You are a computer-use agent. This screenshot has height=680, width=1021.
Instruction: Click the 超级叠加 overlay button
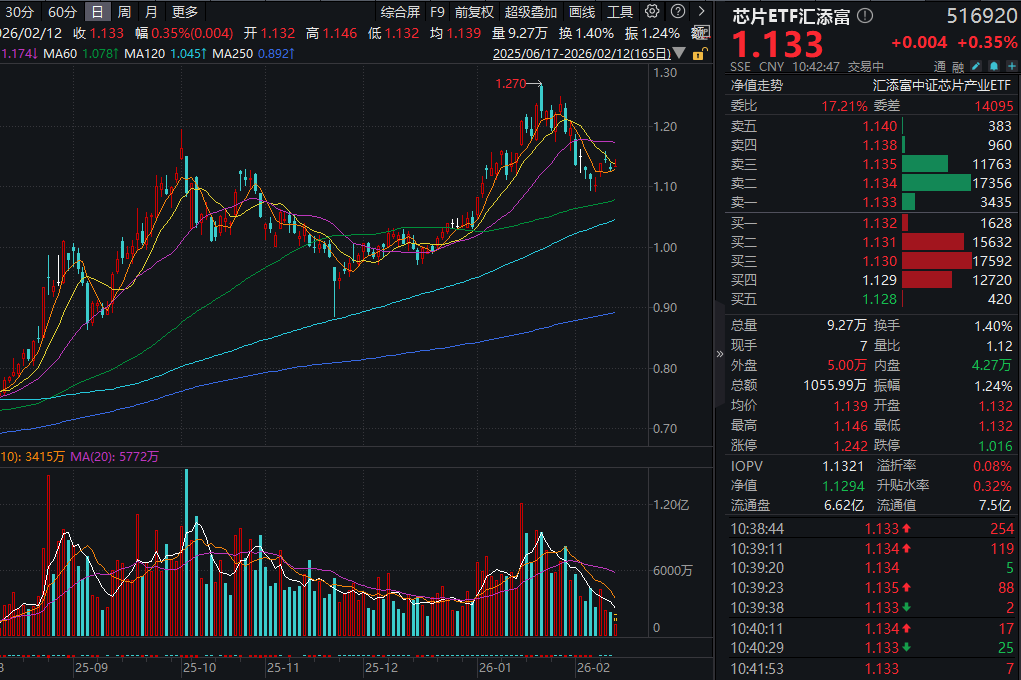(531, 12)
